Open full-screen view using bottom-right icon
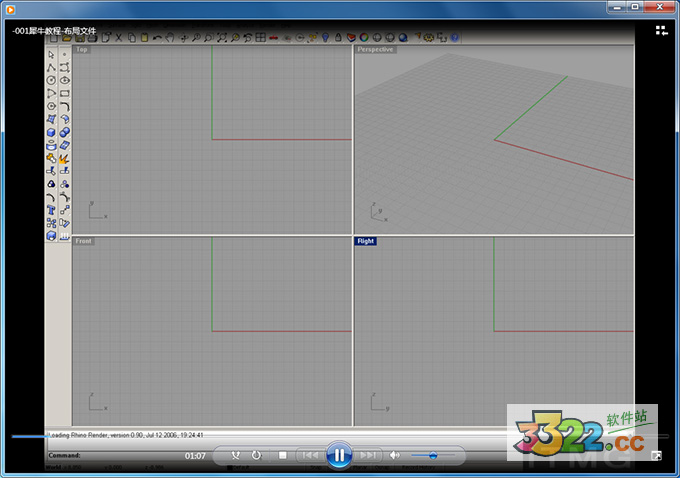This screenshot has height=478, width=680. click(657, 455)
